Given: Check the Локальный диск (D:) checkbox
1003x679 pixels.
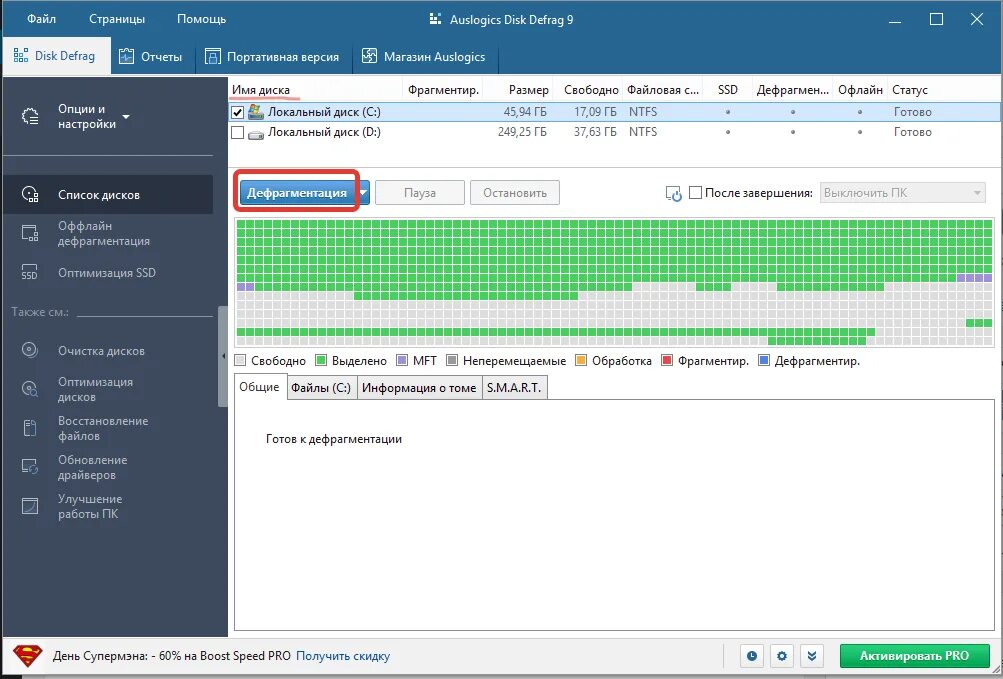Looking at the screenshot, I should (x=237, y=132).
